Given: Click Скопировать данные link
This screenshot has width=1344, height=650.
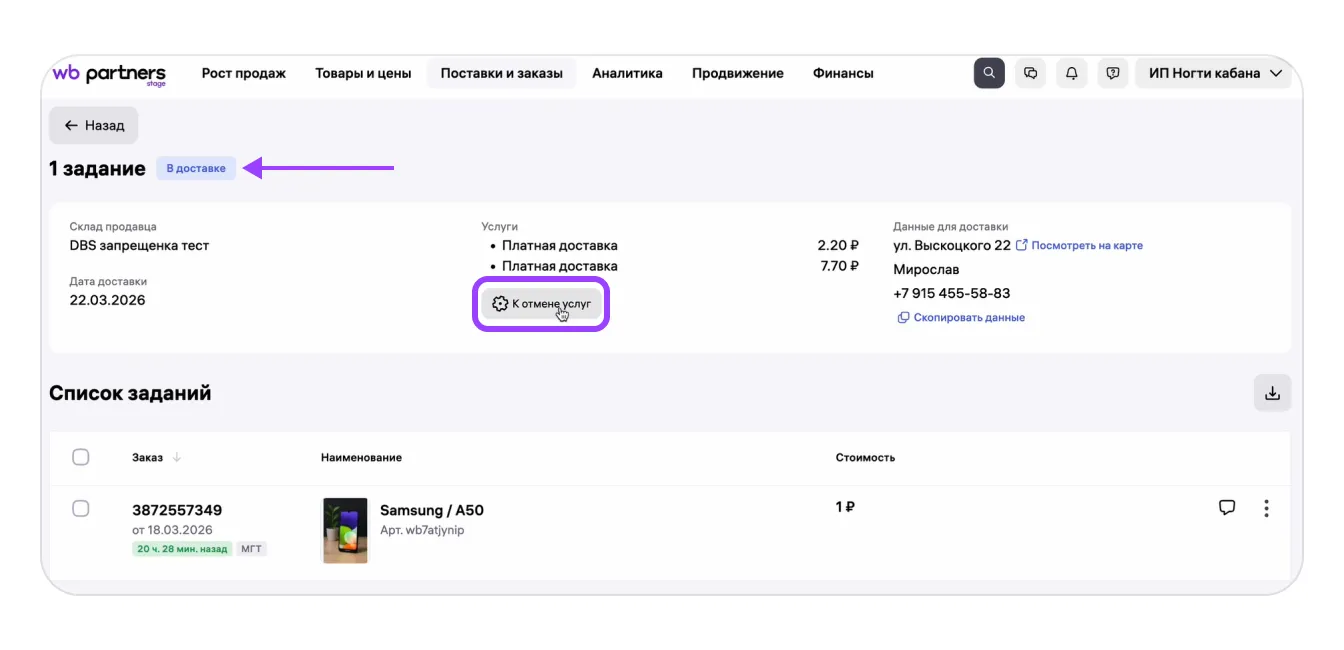Looking at the screenshot, I should pos(961,317).
